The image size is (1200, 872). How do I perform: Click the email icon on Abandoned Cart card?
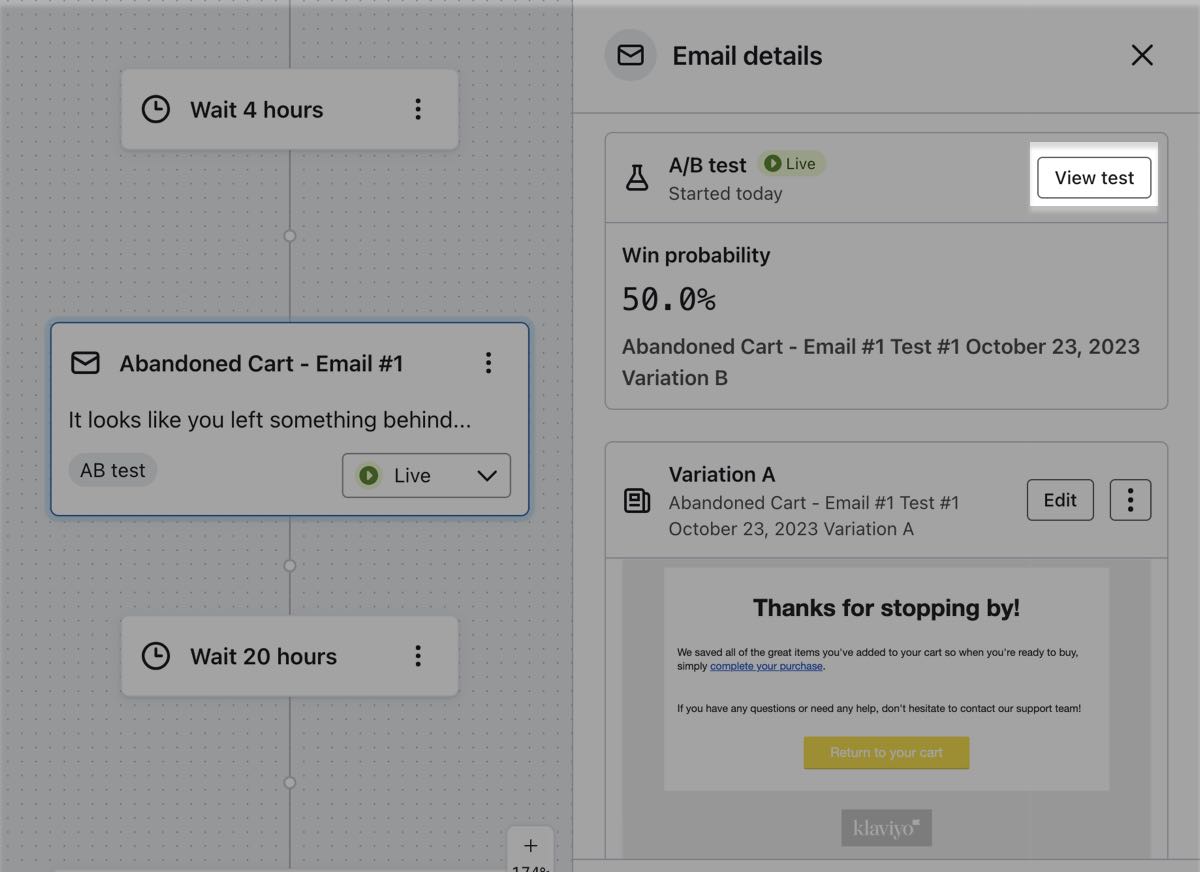(85, 363)
